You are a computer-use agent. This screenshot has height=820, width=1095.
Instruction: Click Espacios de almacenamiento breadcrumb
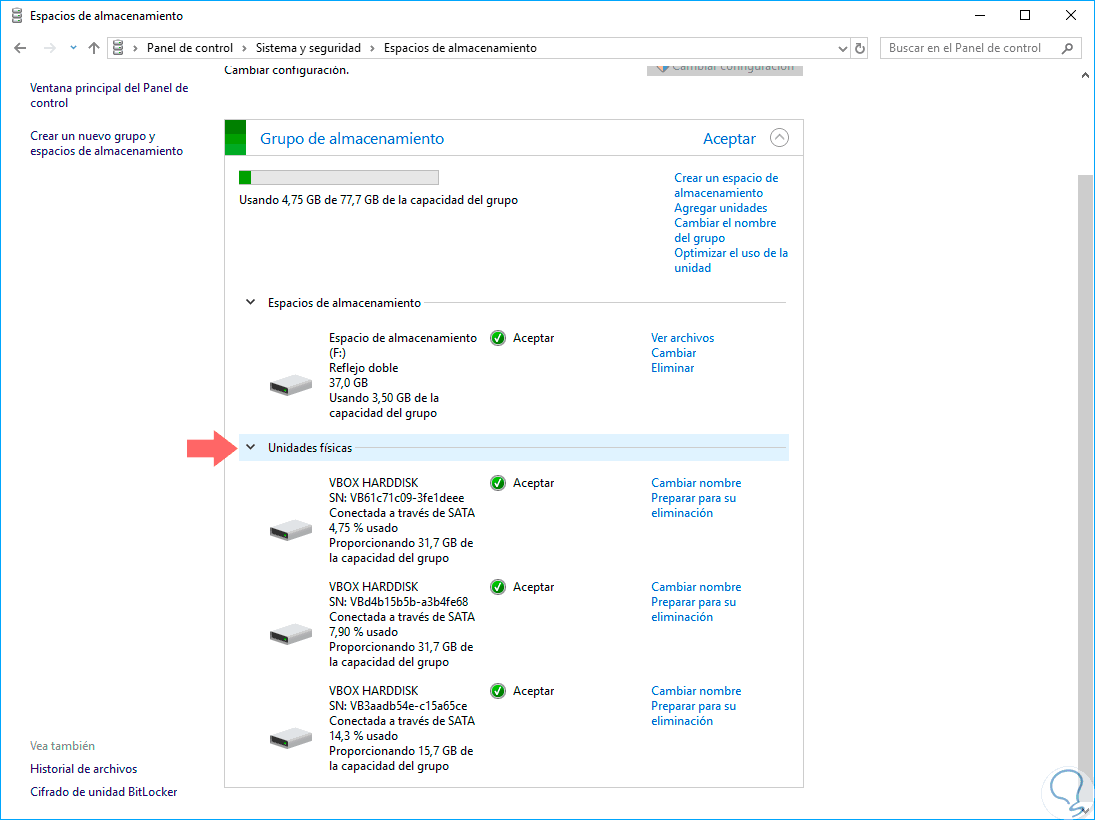[460, 48]
